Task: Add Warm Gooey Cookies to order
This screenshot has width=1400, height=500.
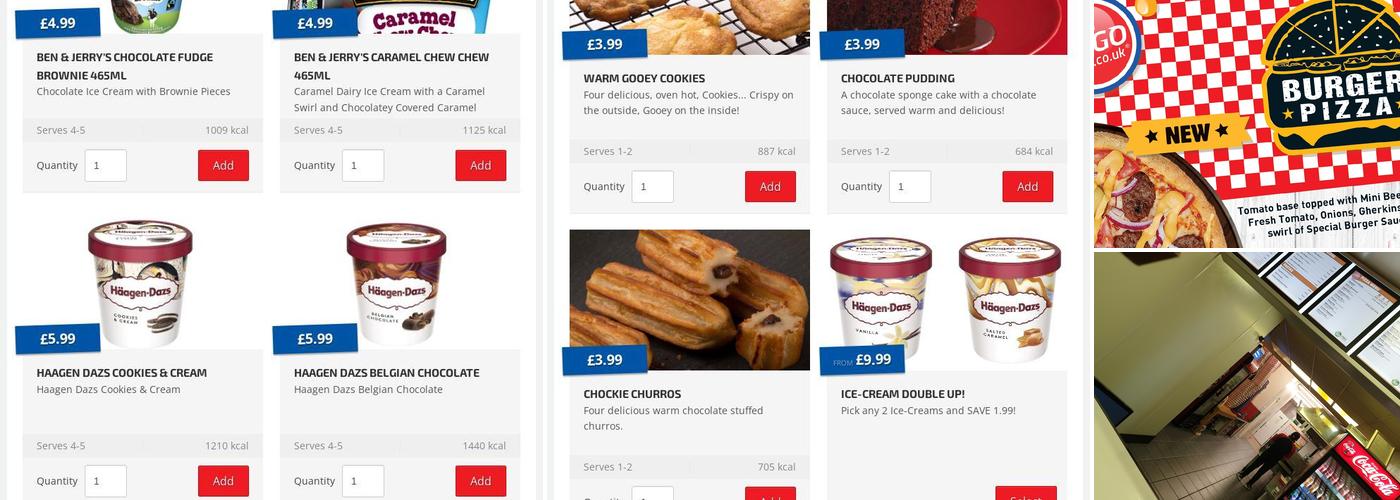Action: [x=770, y=187]
